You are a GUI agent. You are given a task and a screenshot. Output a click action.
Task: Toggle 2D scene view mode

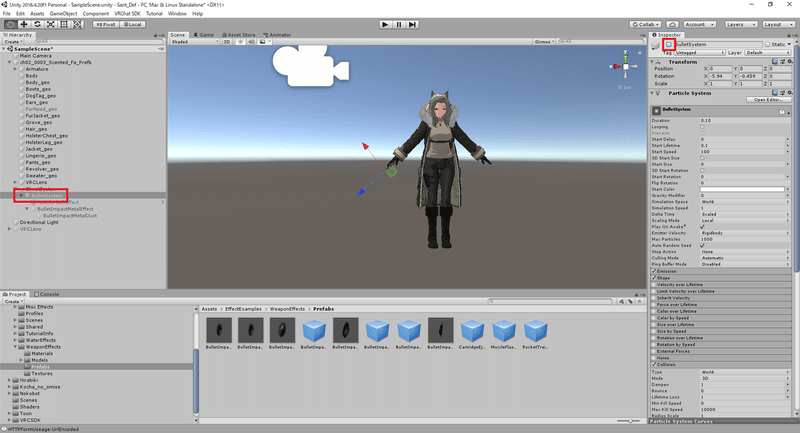[227, 41]
